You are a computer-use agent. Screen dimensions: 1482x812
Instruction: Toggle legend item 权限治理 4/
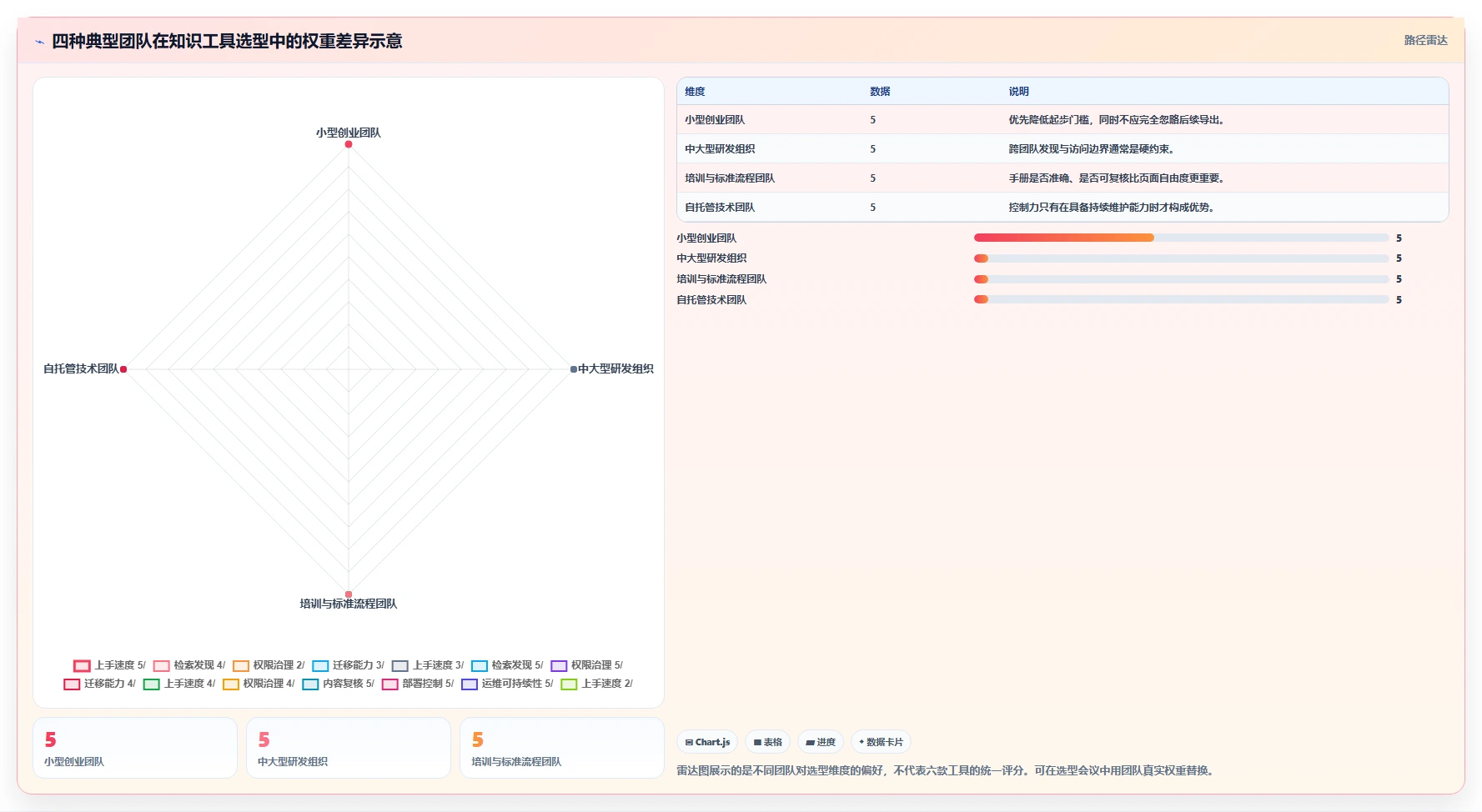coord(259,684)
